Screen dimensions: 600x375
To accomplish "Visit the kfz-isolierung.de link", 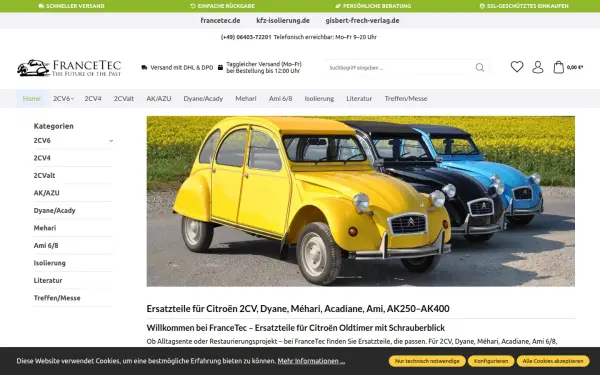I will pyautogui.click(x=283, y=21).
